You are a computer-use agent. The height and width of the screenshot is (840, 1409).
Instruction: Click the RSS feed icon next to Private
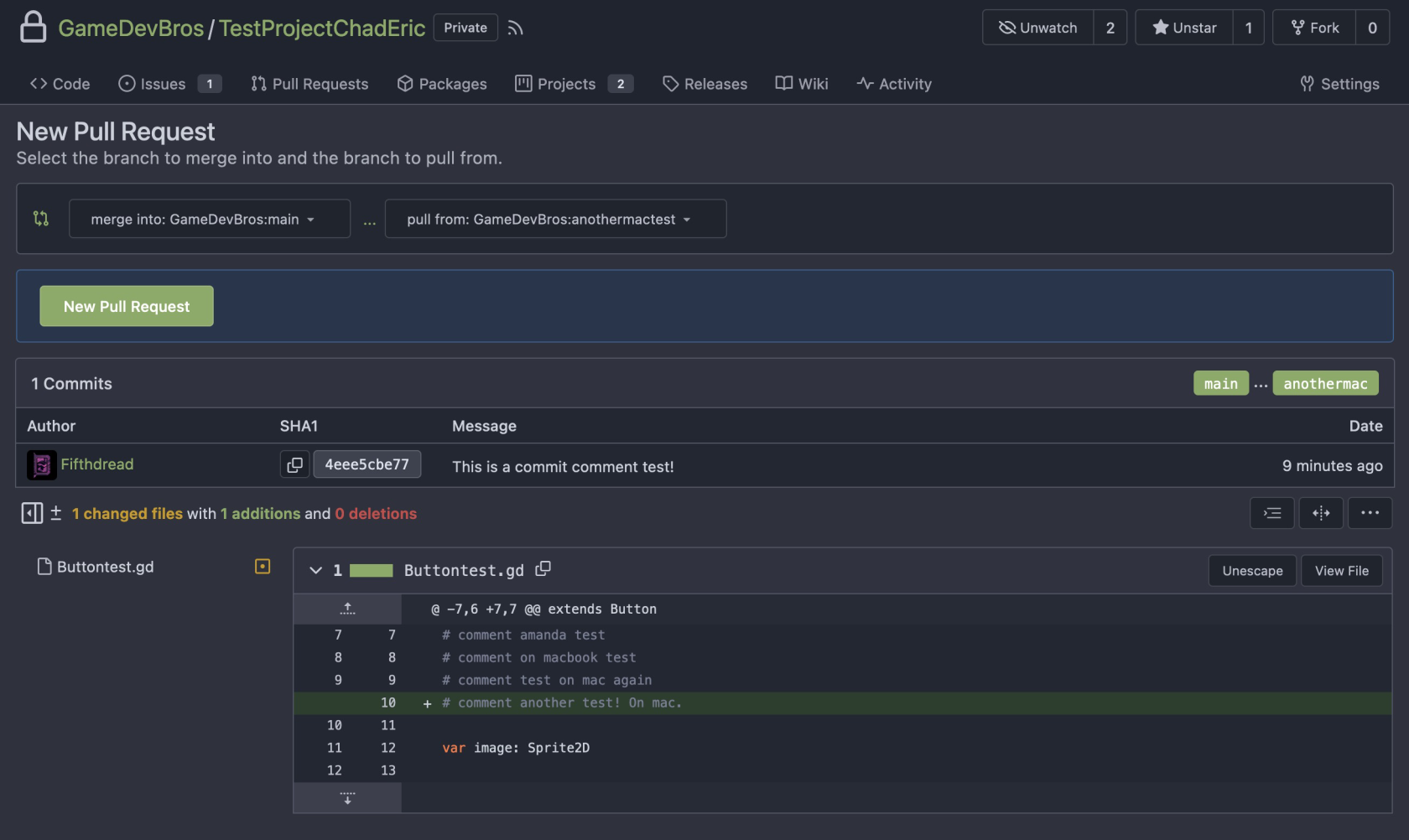(x=515, y=28)
